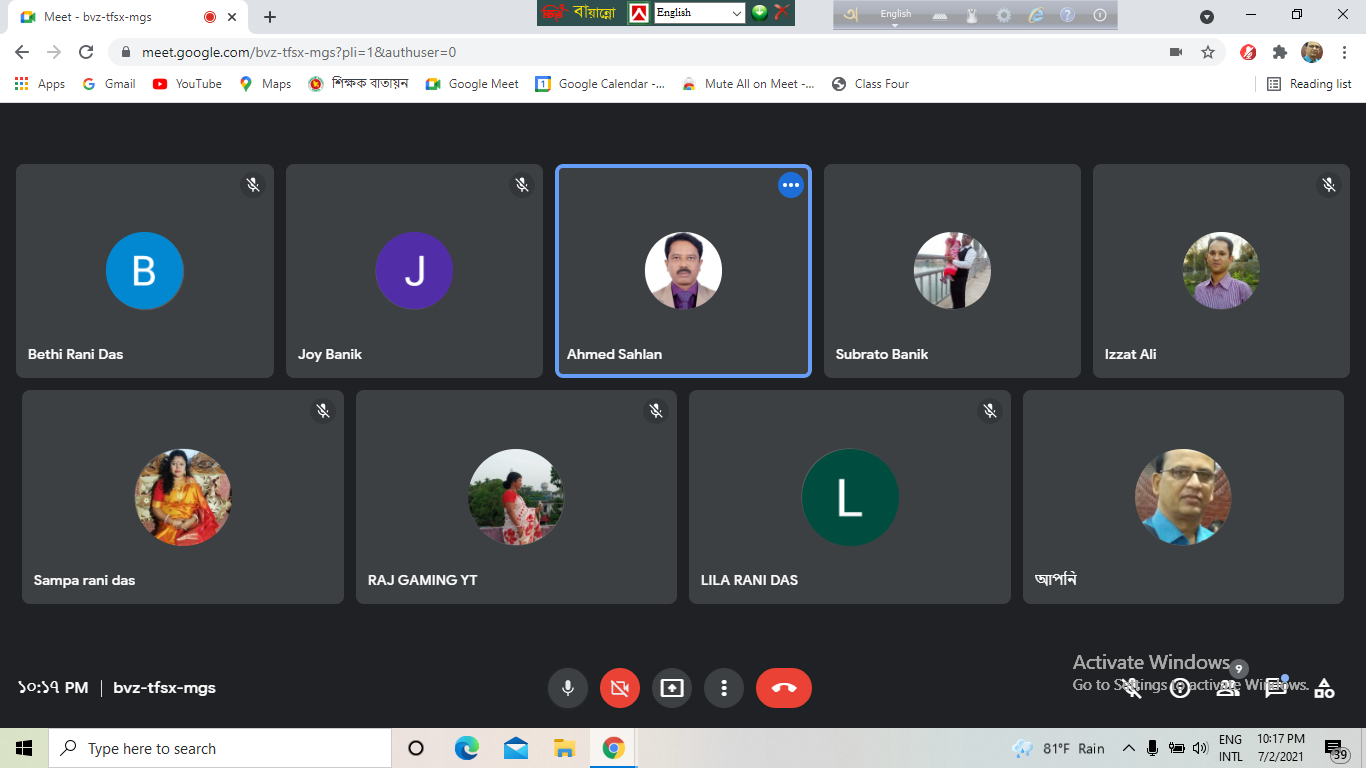Viewport: 1366px width, 768px height.
Task: Open the English menu in Avro toolbar
Action: pos(895,14)
